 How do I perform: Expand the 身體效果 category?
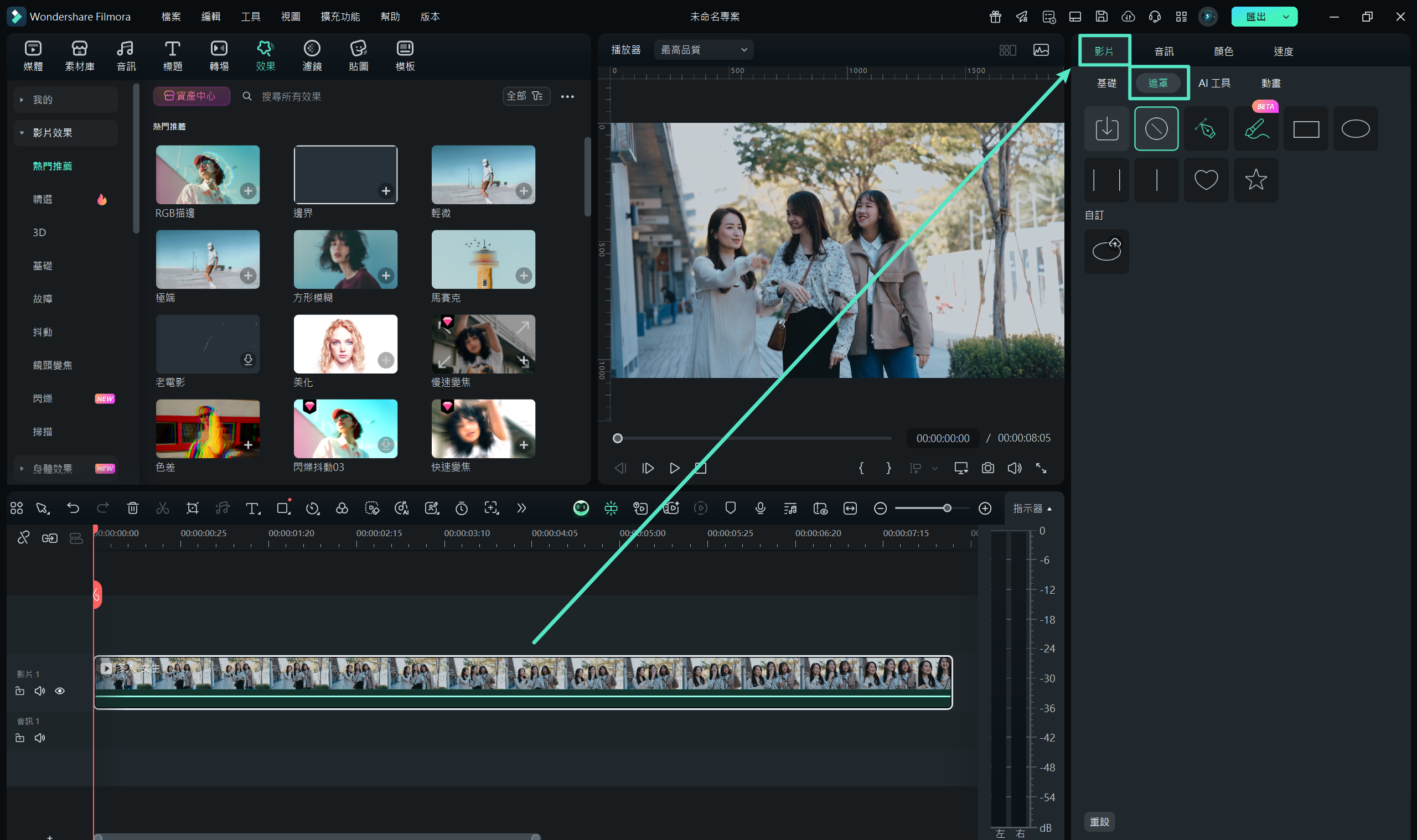(22, 469)
